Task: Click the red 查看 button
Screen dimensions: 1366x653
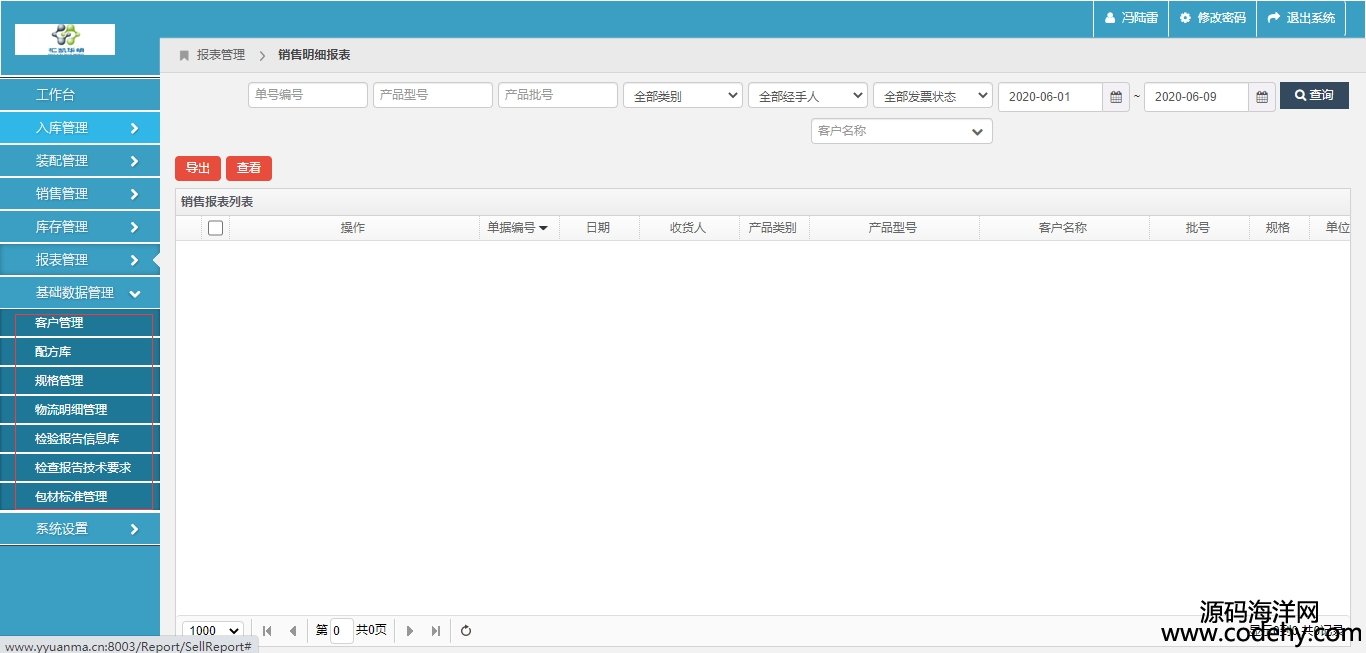Action: [x=249, y=168]
